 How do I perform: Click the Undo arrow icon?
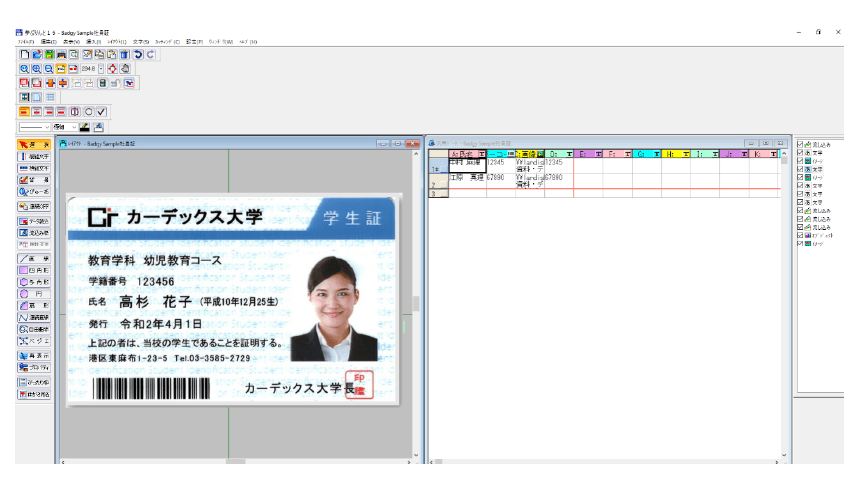[x=138, y=54]
